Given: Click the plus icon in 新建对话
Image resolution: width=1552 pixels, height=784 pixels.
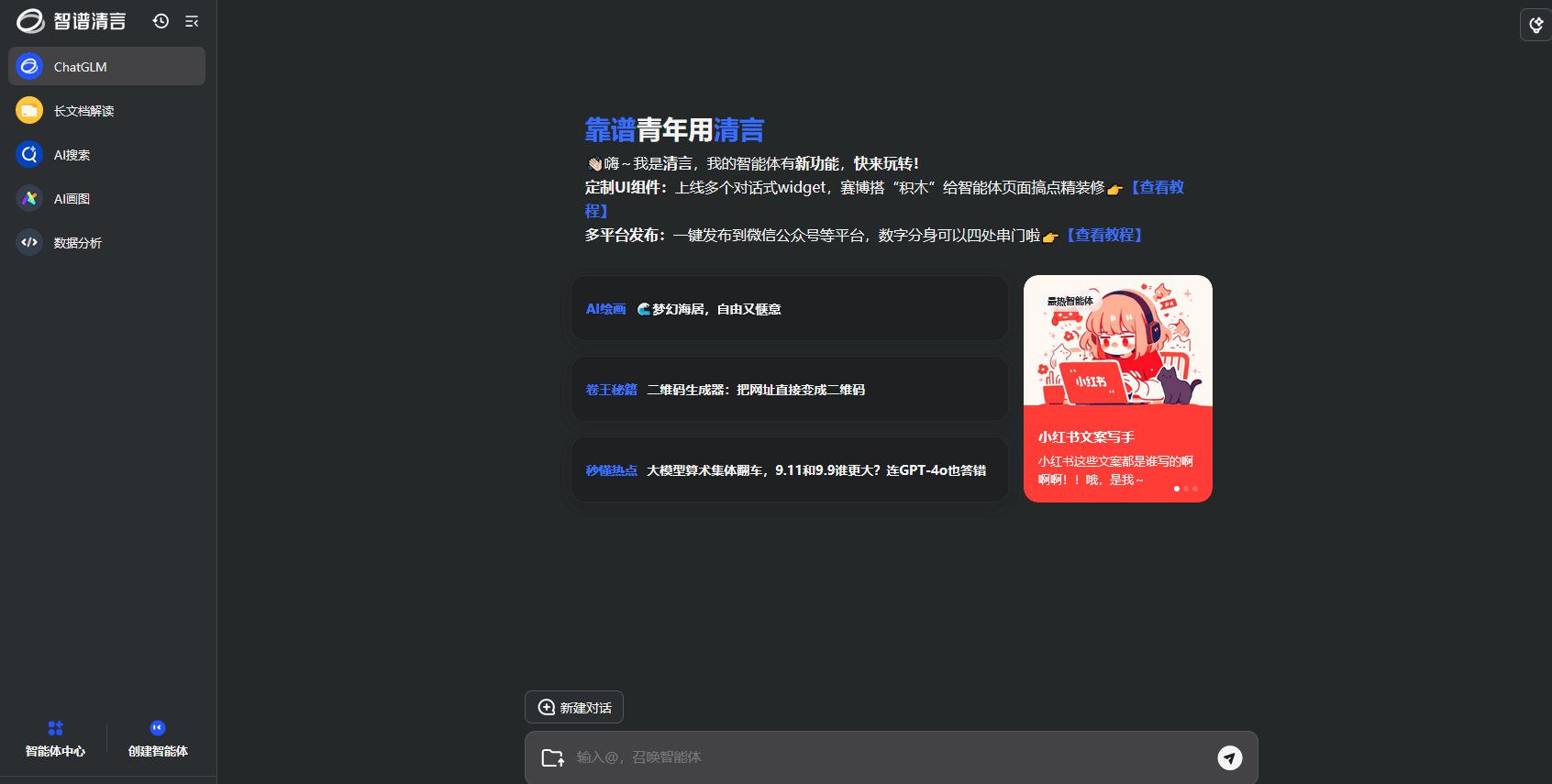Looking at the screenshot, I should tap(547, 707).
